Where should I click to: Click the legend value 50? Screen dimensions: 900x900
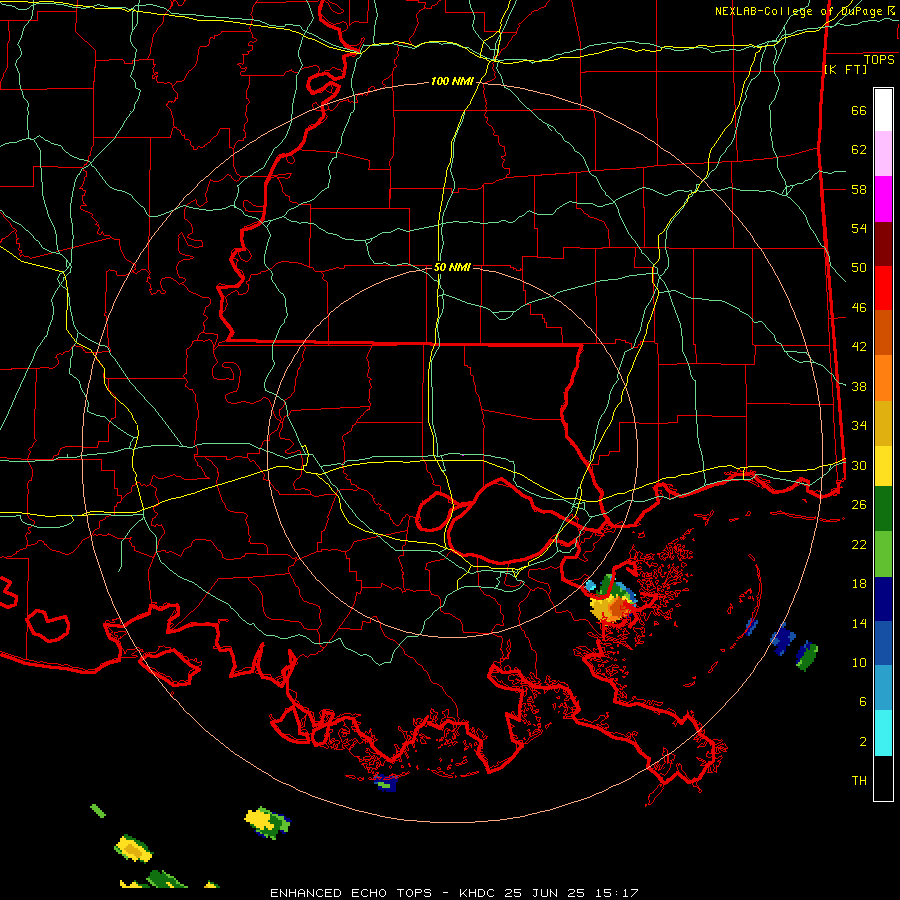pyautogui.click(x=859, y=268)
